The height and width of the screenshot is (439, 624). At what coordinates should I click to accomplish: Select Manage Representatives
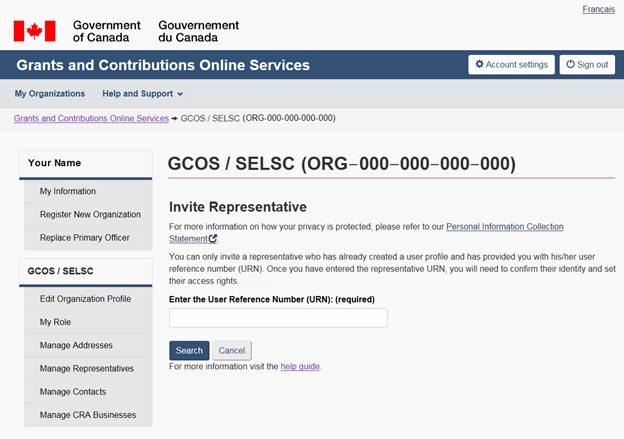tap(87, 368)
